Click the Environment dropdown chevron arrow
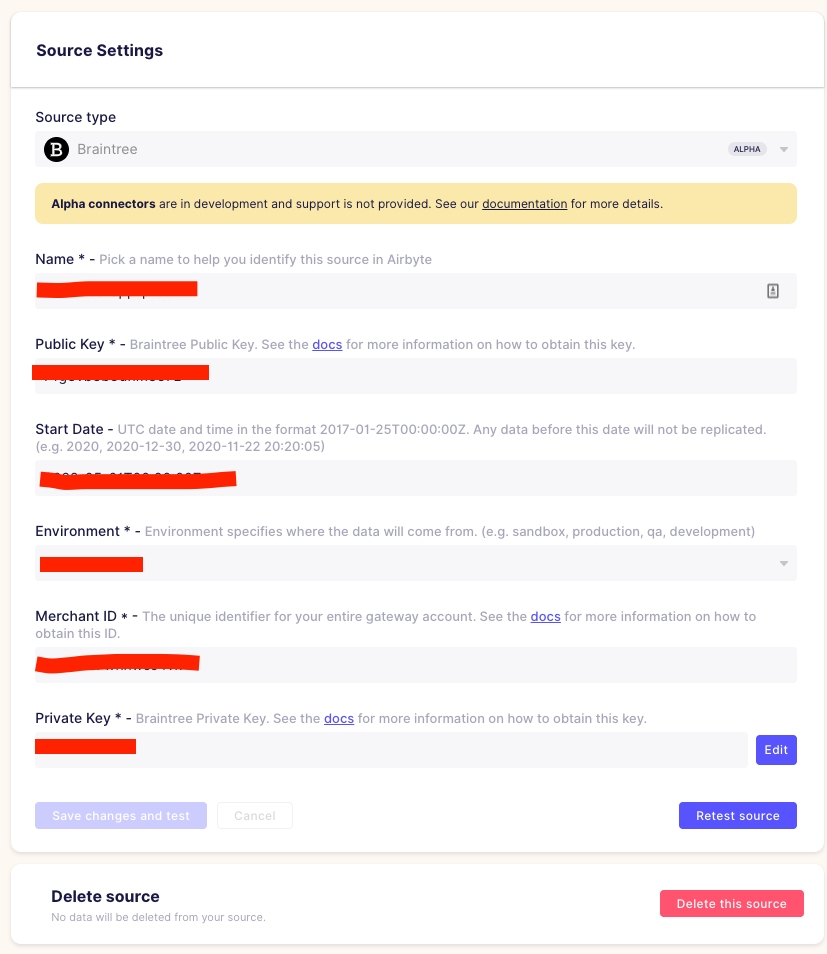This screenshot has height=954, width=827. [784, 564]
